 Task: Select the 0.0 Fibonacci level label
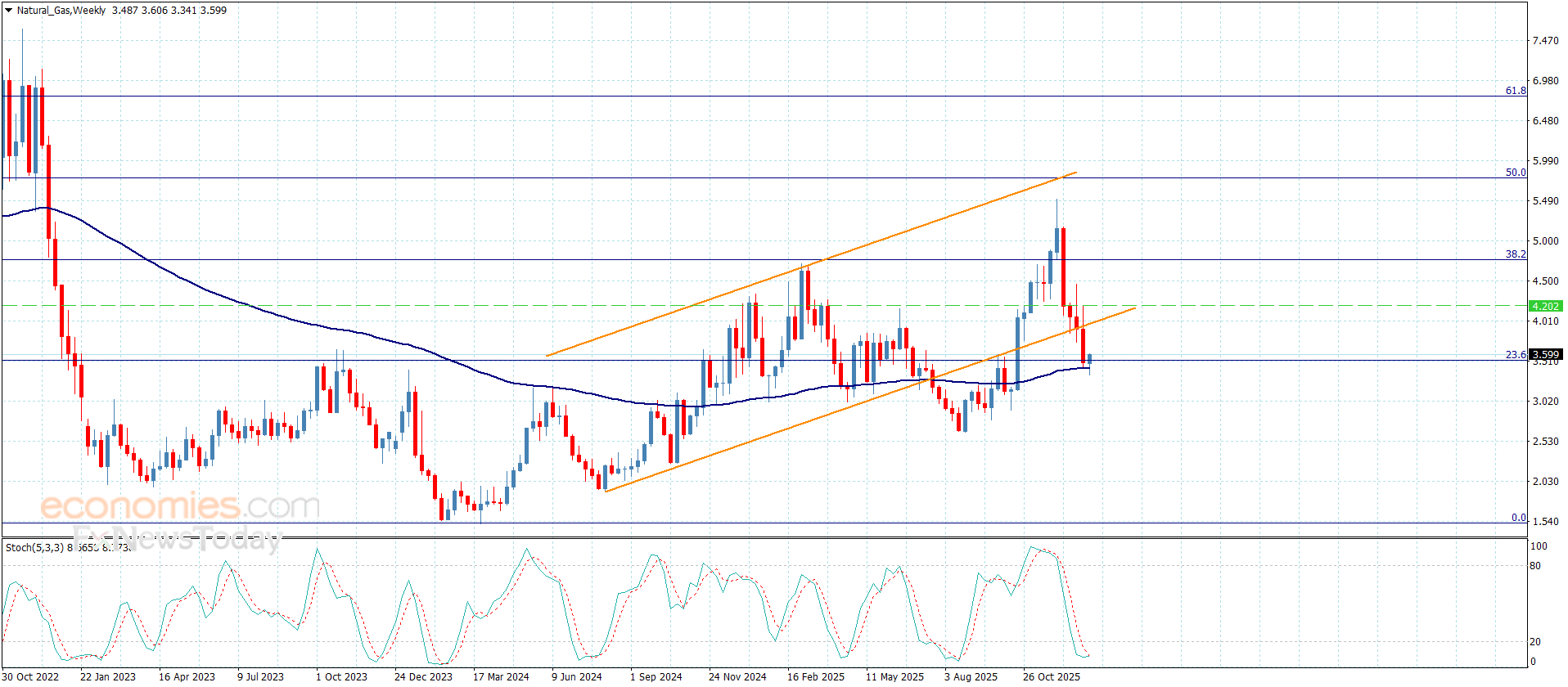(1518, 518)
